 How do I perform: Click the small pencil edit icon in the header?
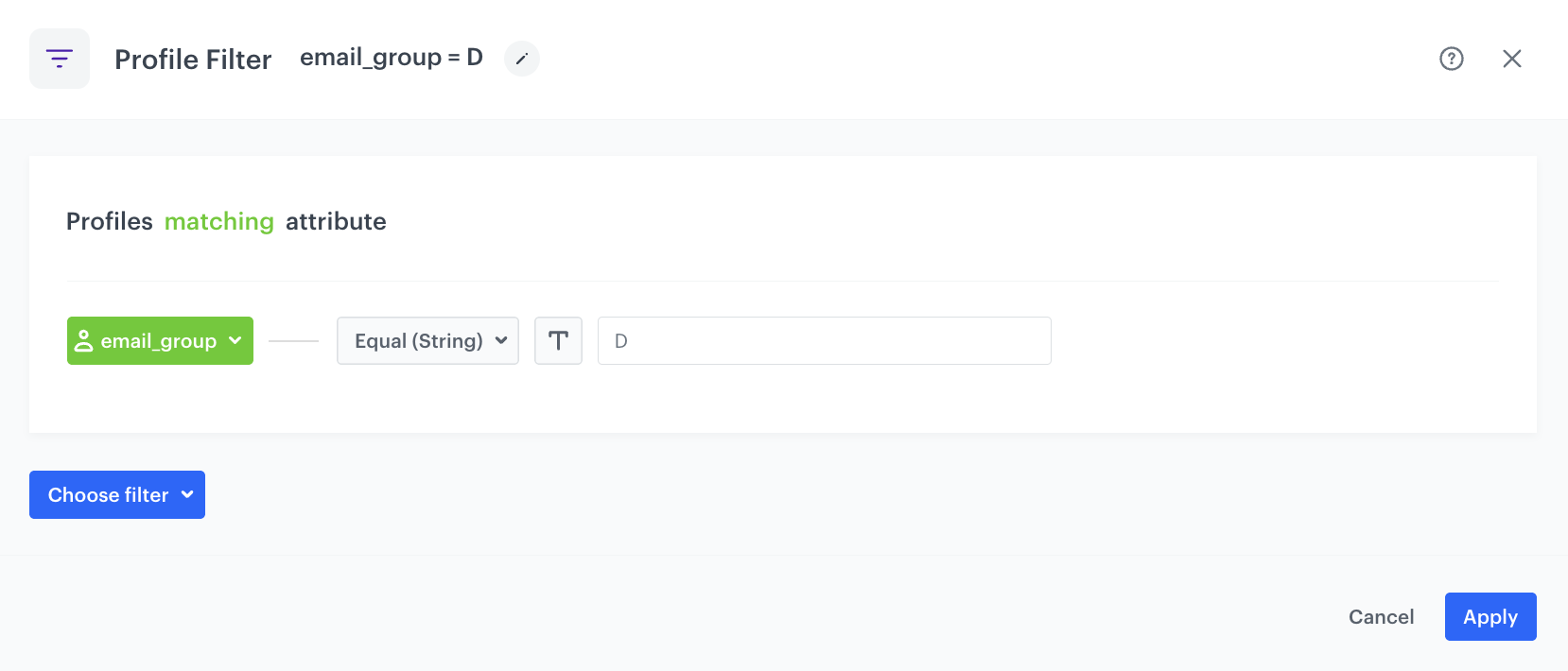pyautogui.click(x=521, y=58)
